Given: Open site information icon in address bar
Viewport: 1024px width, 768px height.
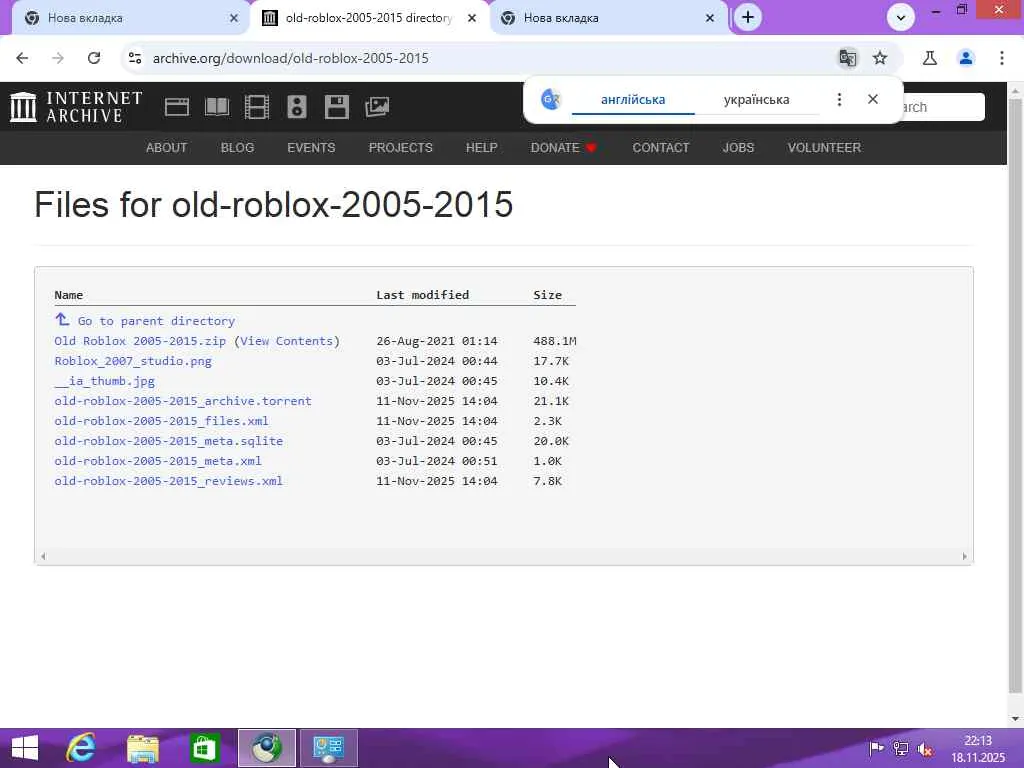Looking at the screenshot, I should [x=135, y=58].
